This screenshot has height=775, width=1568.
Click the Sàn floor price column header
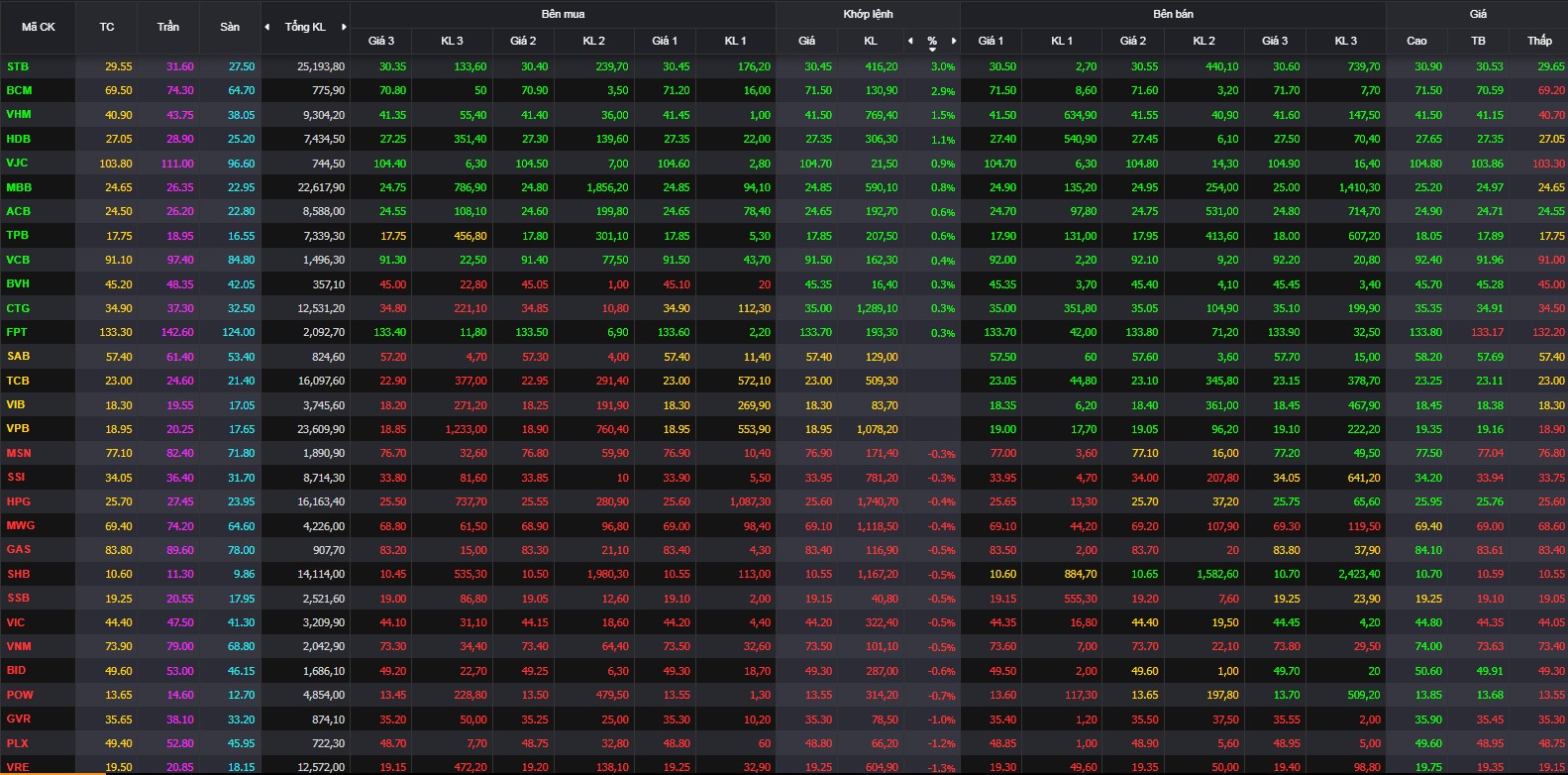[230, 27]
